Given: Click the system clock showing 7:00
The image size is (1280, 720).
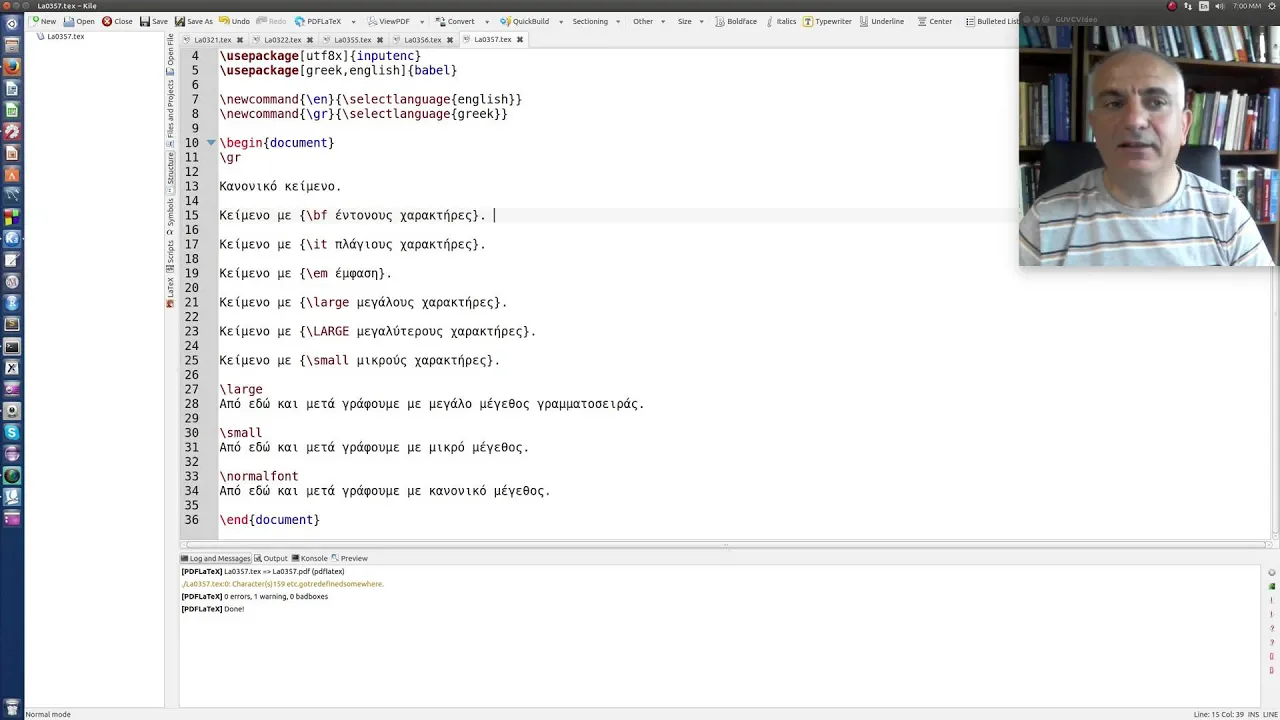Looking at the screenshot, I should [x=1247, y=6].
